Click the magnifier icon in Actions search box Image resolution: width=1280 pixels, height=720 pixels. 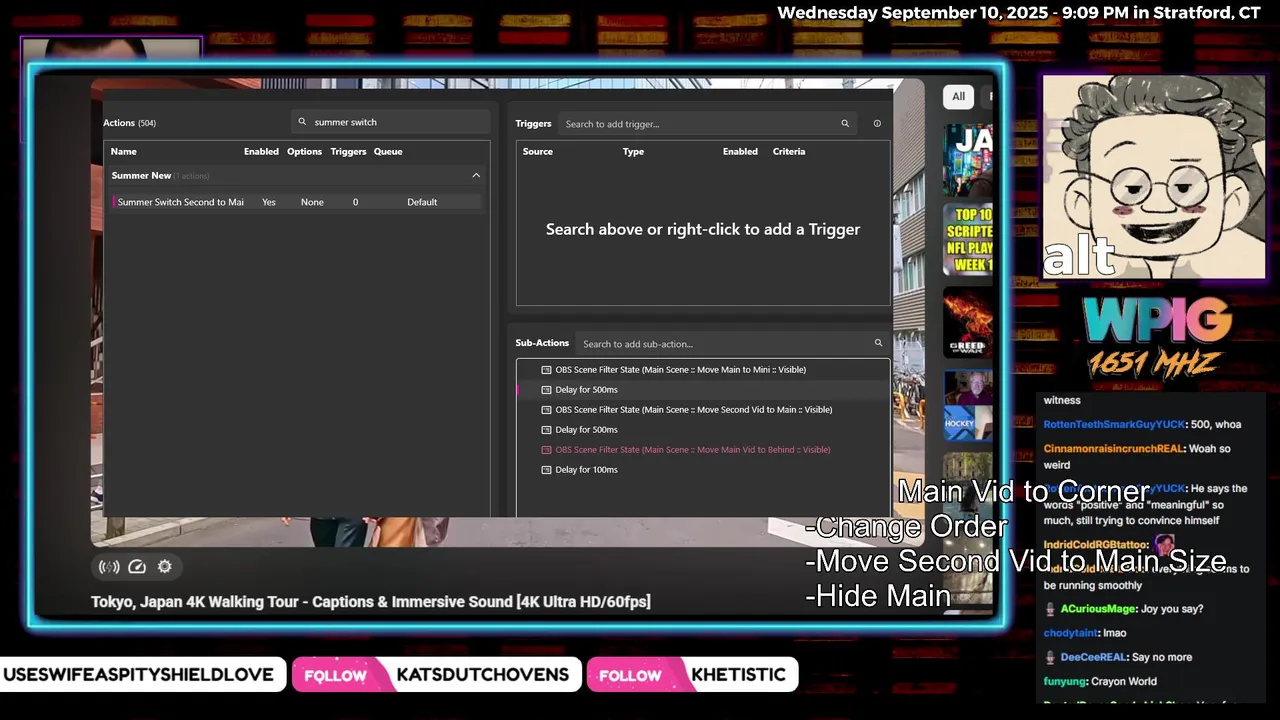(x=302, y=122)
